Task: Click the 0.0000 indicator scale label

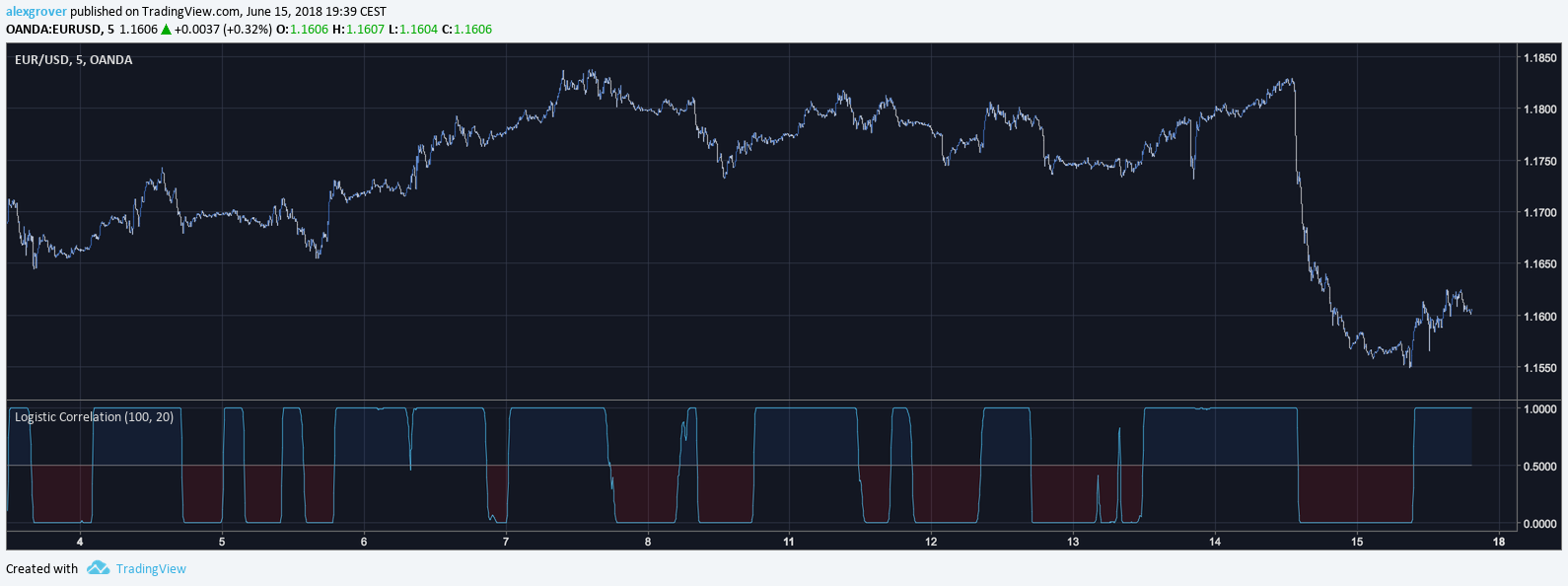Action: [x=1540, y=524]
